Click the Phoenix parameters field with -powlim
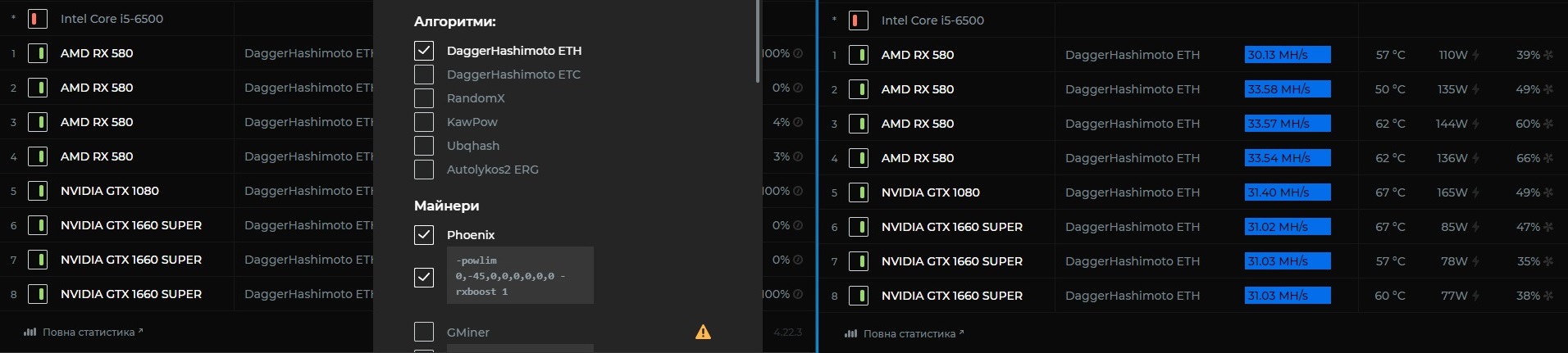Viewport: 1568px width, 353px height. point(520,275)
